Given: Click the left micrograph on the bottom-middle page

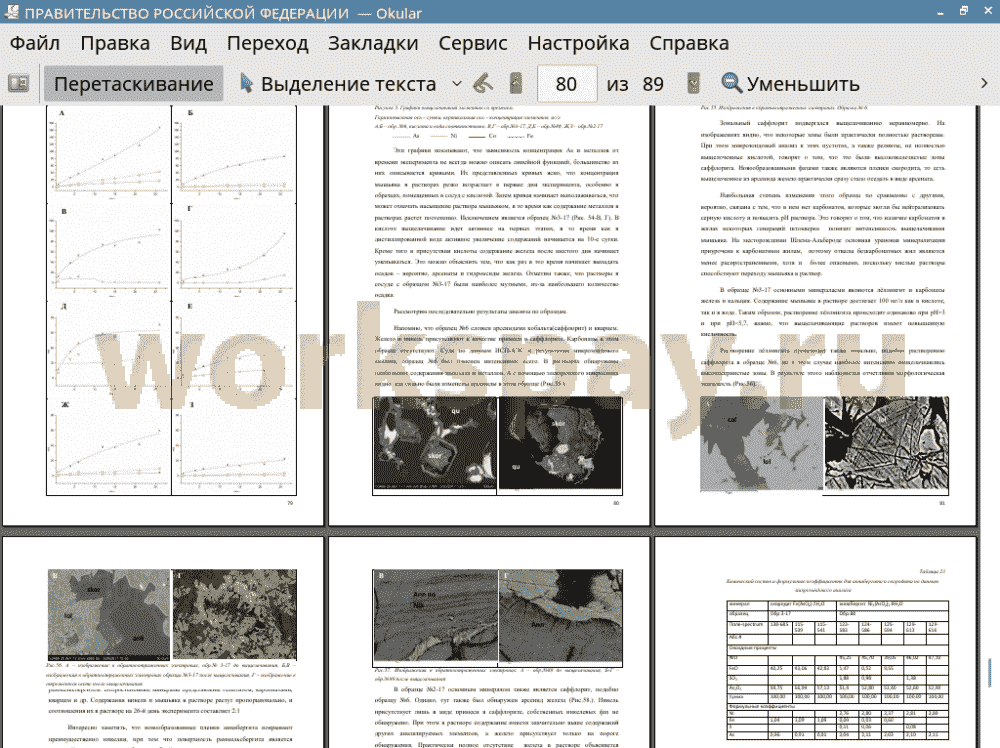Looking at the screenshot, I should click(x=435, y=616).
